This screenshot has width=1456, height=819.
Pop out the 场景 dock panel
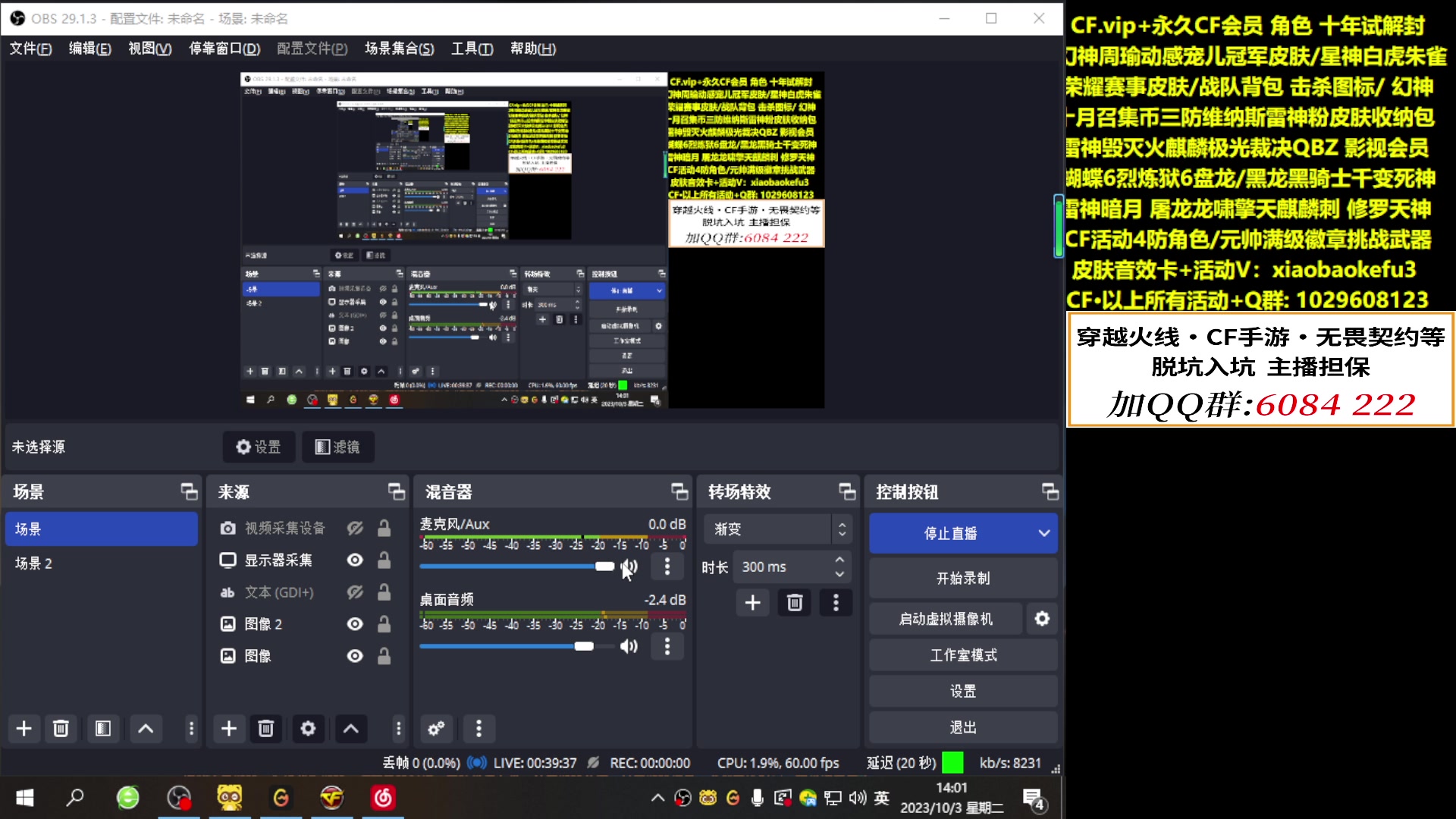[189, 491]
